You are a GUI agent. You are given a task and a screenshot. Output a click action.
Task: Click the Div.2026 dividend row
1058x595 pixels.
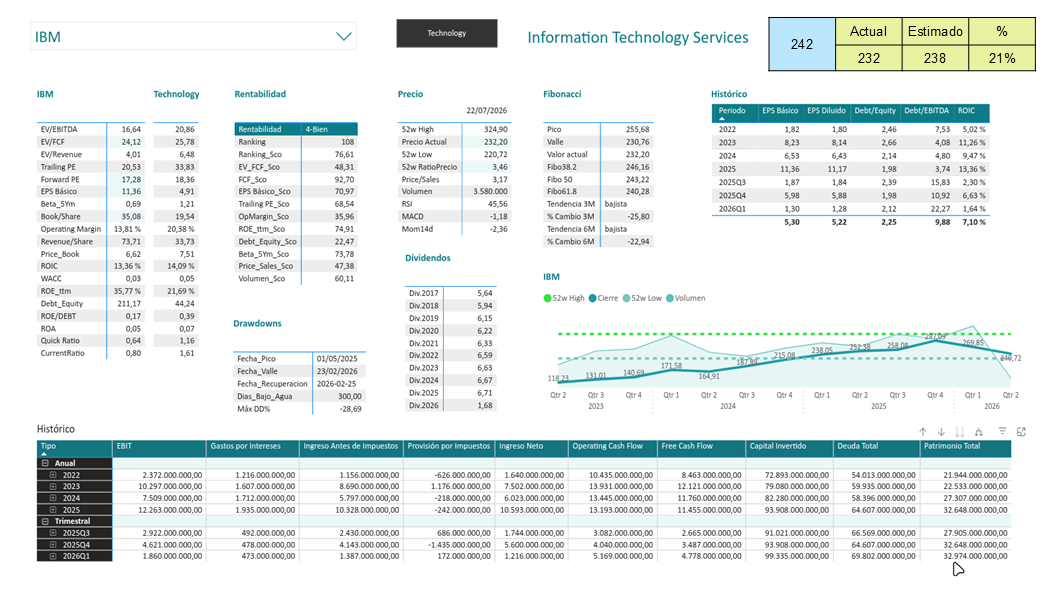451,405
